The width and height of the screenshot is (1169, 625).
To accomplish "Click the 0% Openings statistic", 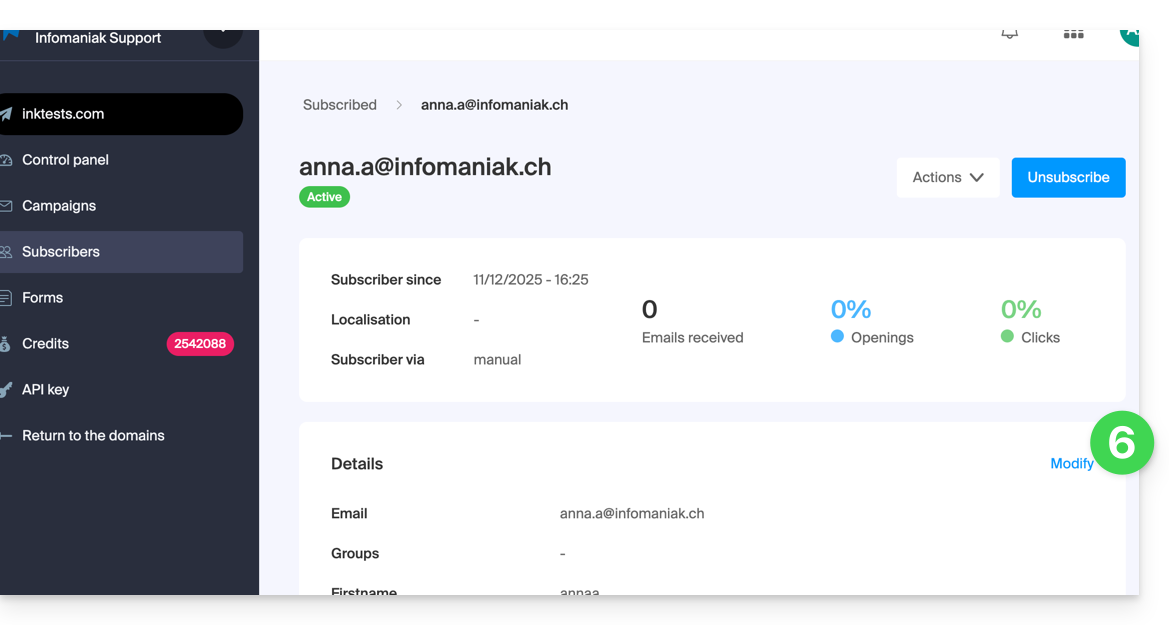I will pos(872,322).
